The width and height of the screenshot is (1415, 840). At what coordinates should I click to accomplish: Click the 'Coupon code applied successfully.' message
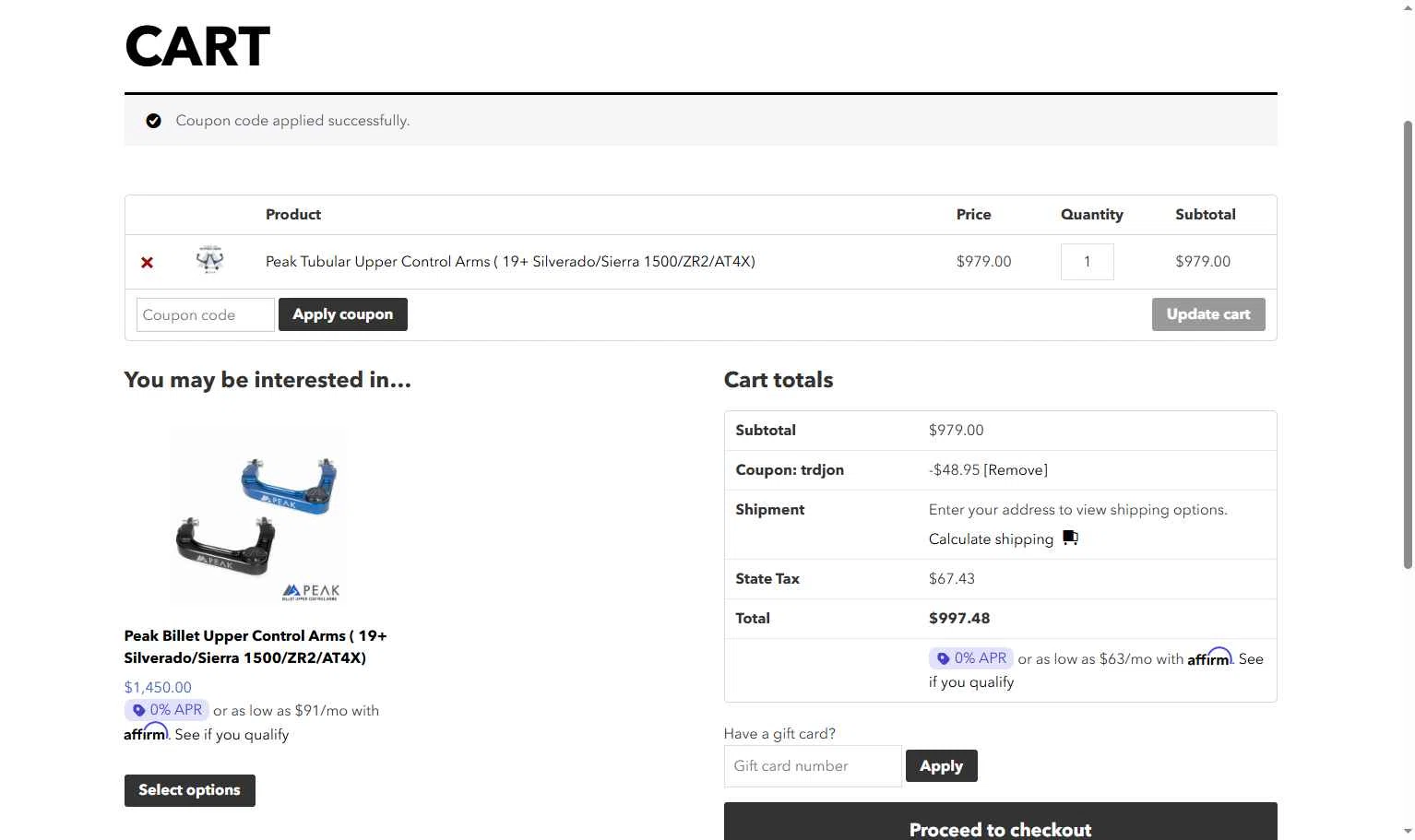(292, 121)
